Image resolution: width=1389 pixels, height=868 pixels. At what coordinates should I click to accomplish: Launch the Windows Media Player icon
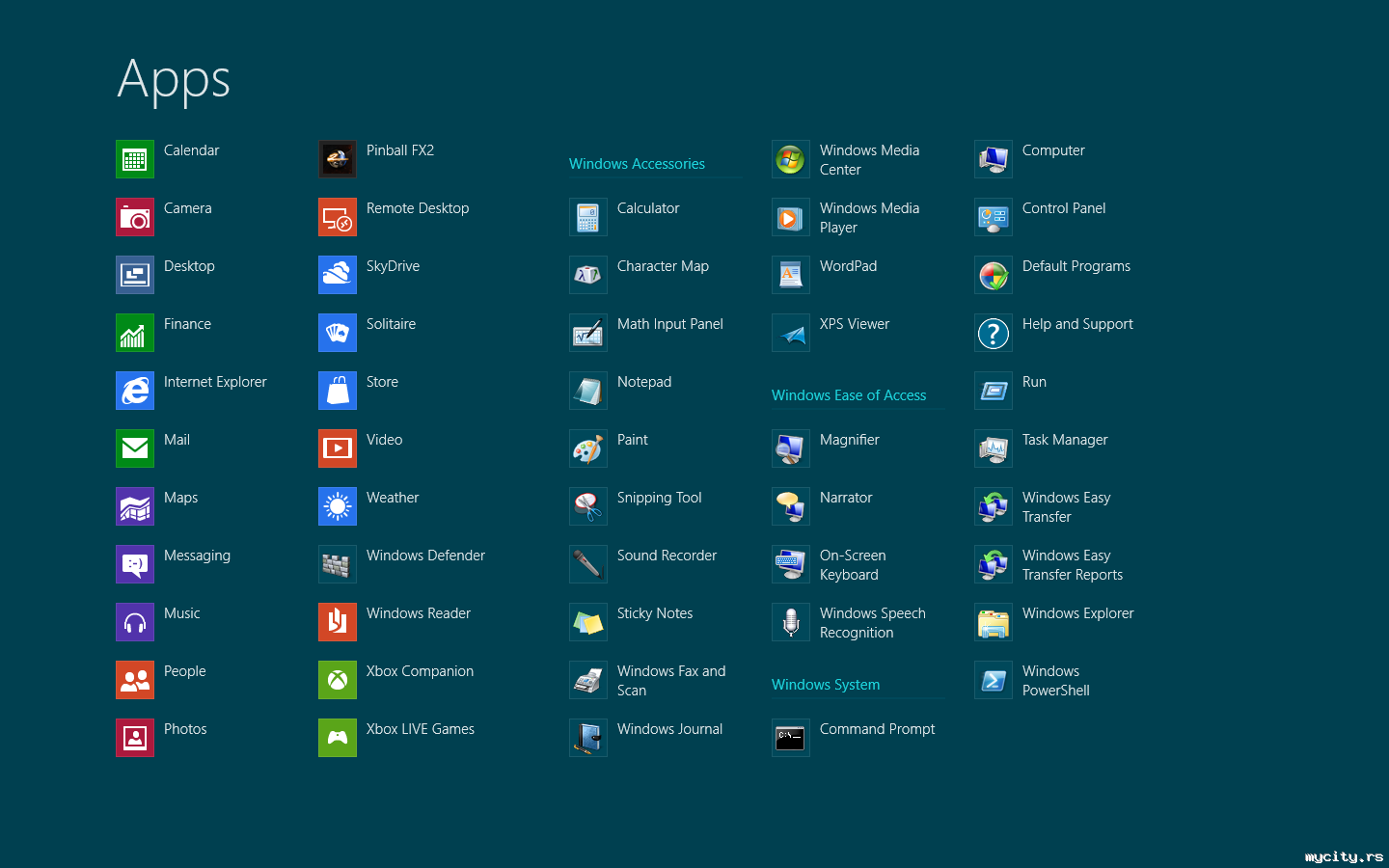(x=791, y=217)
